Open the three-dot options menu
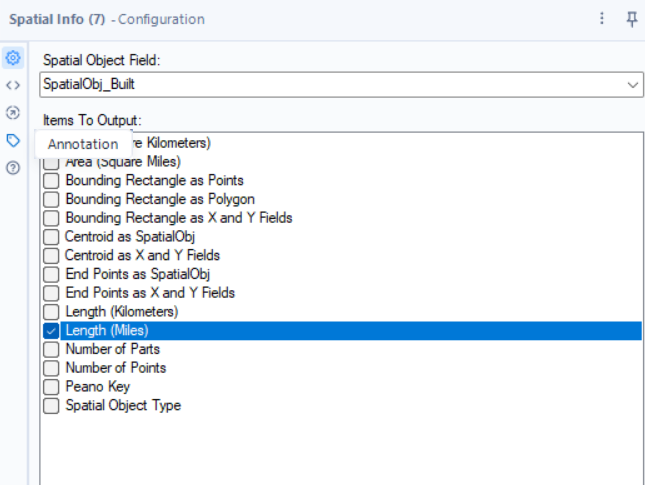The height and width of the screenshot is (485, 645). click(x=602, y=19)
